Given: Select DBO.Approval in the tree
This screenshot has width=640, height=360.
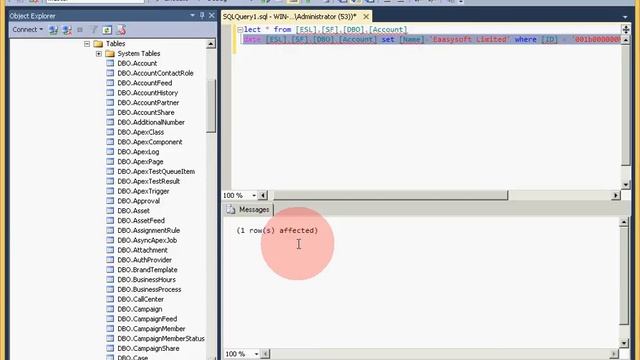Looking at the screenshot, I should [139, 201].
